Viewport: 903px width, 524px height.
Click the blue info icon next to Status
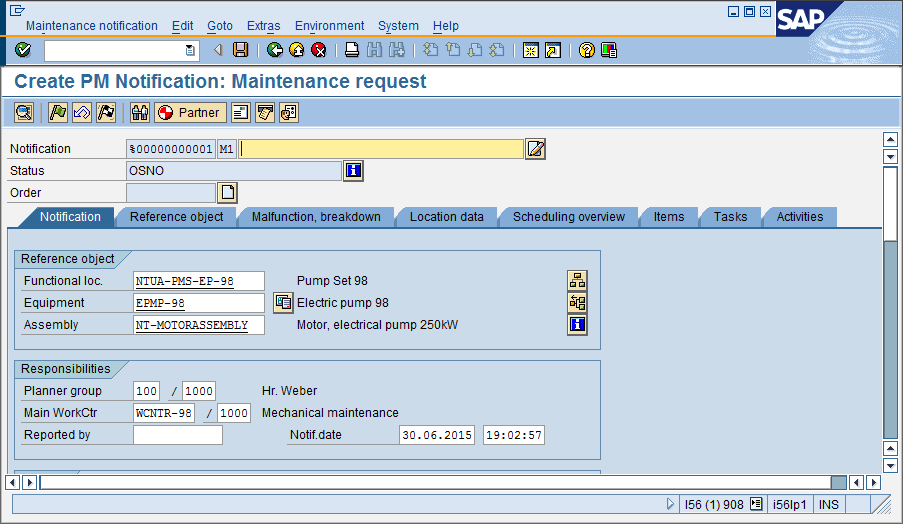(353, 170)
